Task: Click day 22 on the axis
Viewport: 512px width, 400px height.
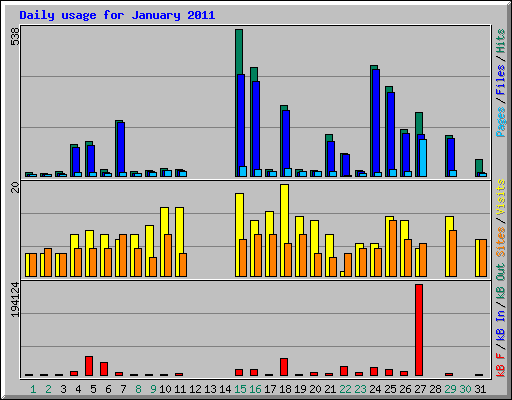Action: 345,389
